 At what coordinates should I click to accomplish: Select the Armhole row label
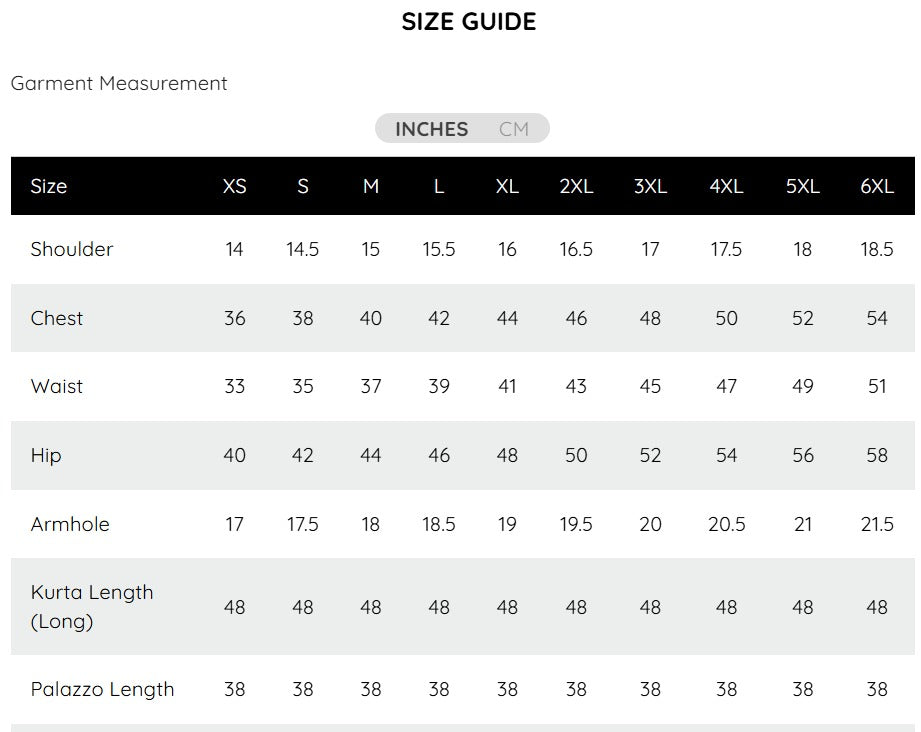(x=70, y=524)
